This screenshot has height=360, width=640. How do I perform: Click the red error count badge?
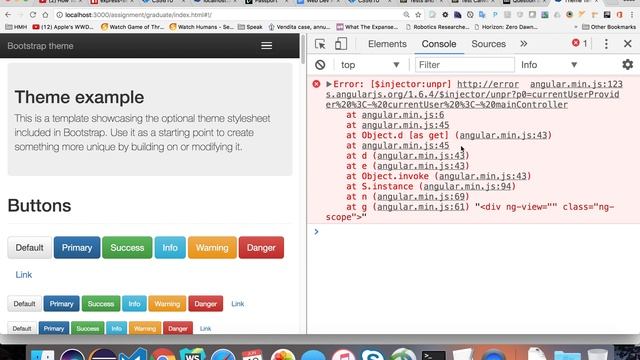580,43
